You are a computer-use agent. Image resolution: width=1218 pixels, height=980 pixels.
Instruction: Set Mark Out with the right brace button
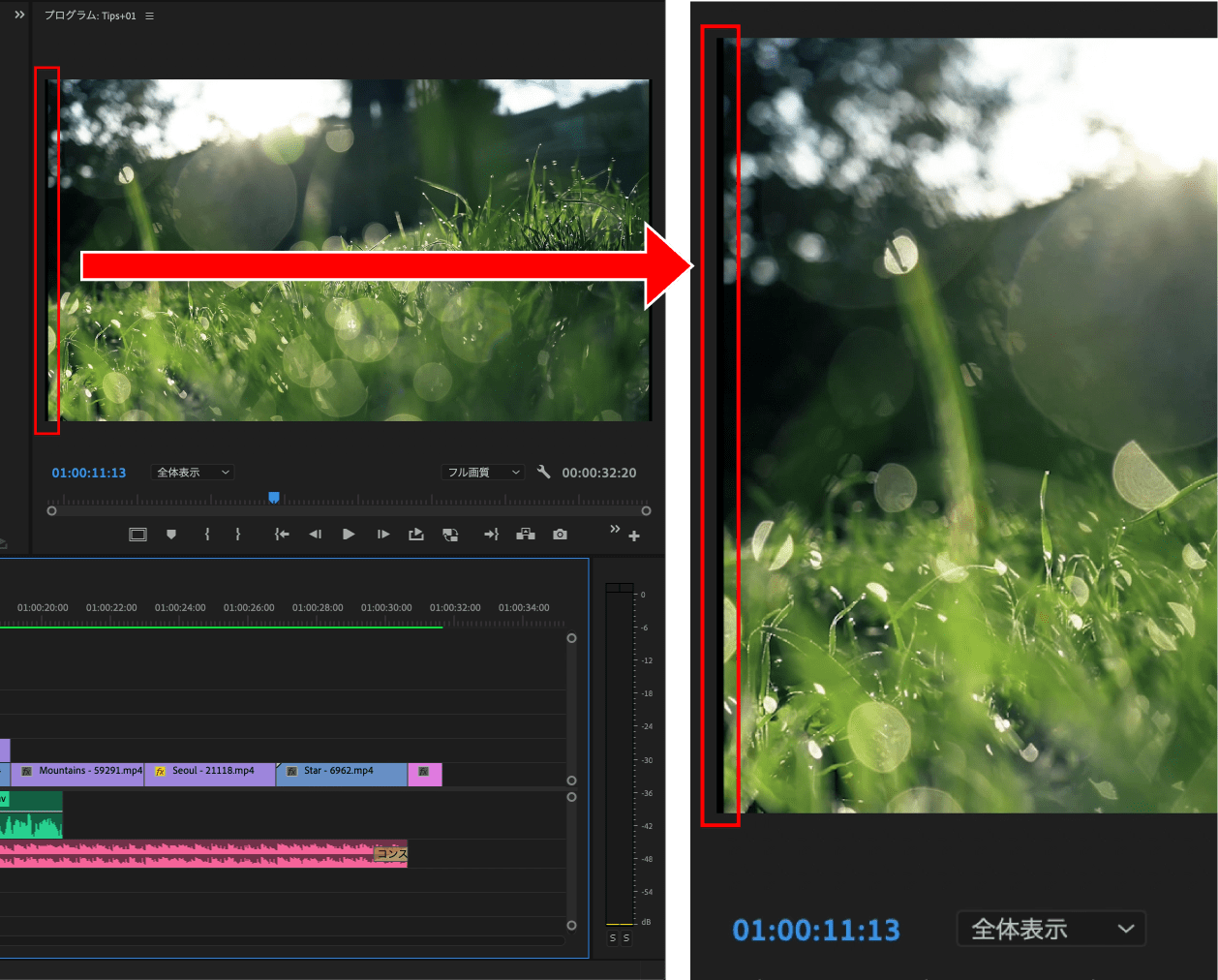click(238, 535)
